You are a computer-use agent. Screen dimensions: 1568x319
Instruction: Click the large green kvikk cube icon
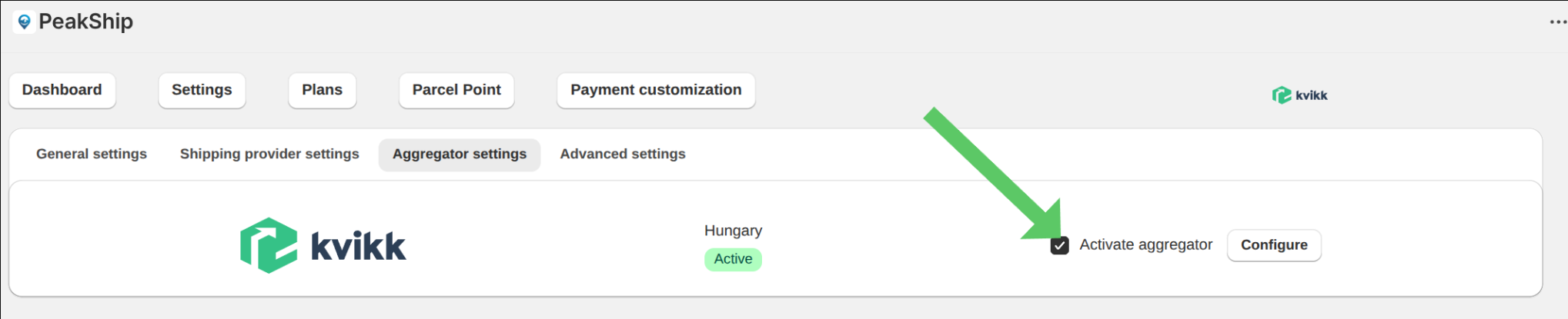tap(269, 245)
